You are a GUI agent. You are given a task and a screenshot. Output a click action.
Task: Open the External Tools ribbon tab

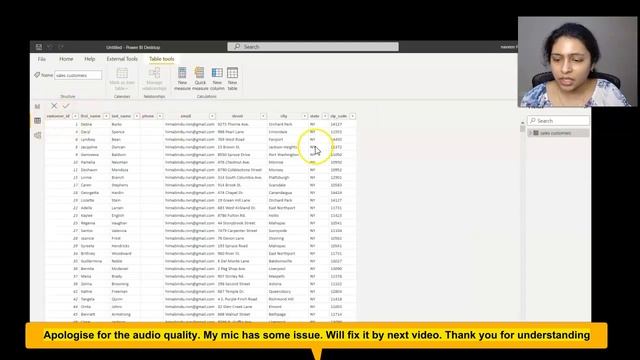122,59
